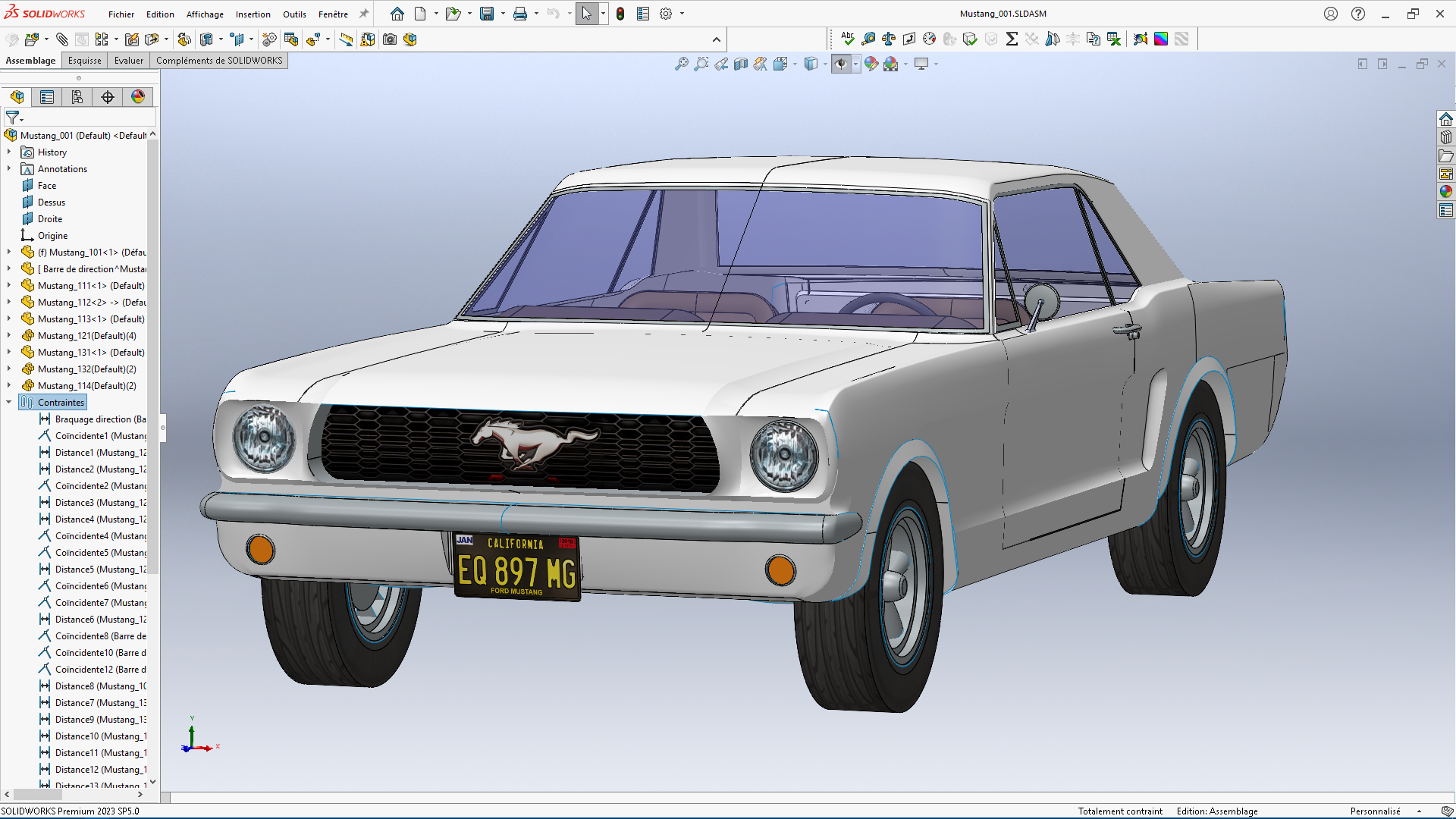Switch to the ConfigurationManager tab

click(77, 97)
